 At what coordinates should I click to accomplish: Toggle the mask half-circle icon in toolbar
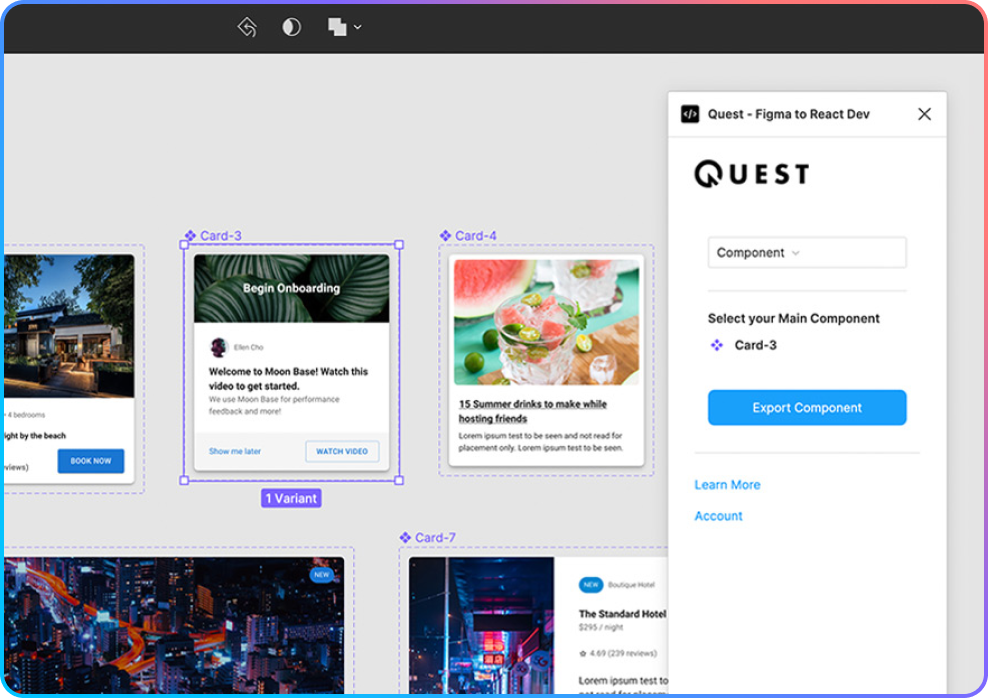[x=291, y=27]
